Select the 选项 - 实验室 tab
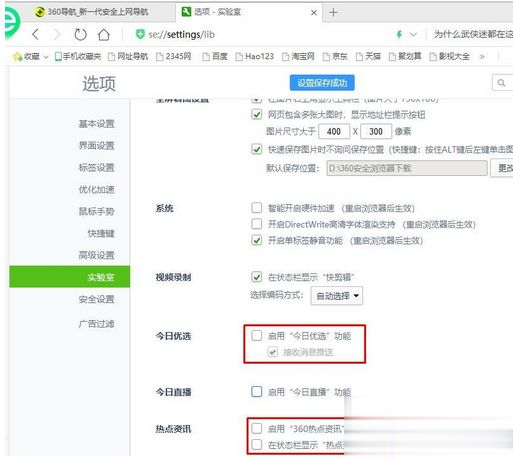This screenshot has height=459, width=513. pyautogui.click(x=249, y=12)
